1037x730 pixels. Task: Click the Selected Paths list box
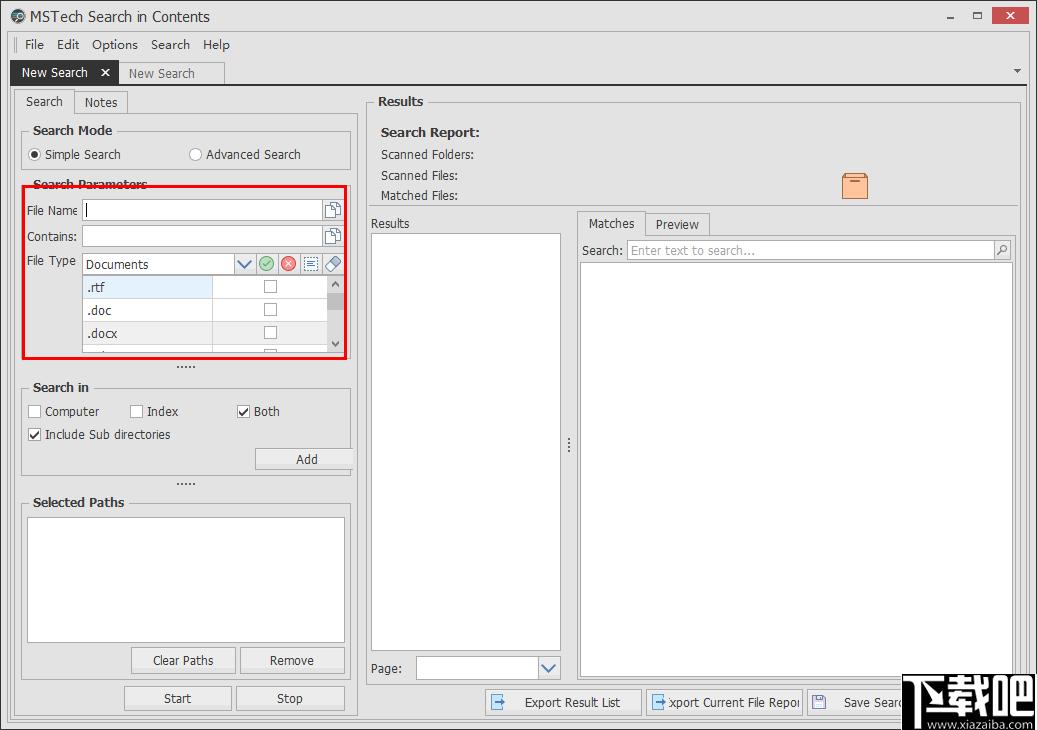click(186, 579)
